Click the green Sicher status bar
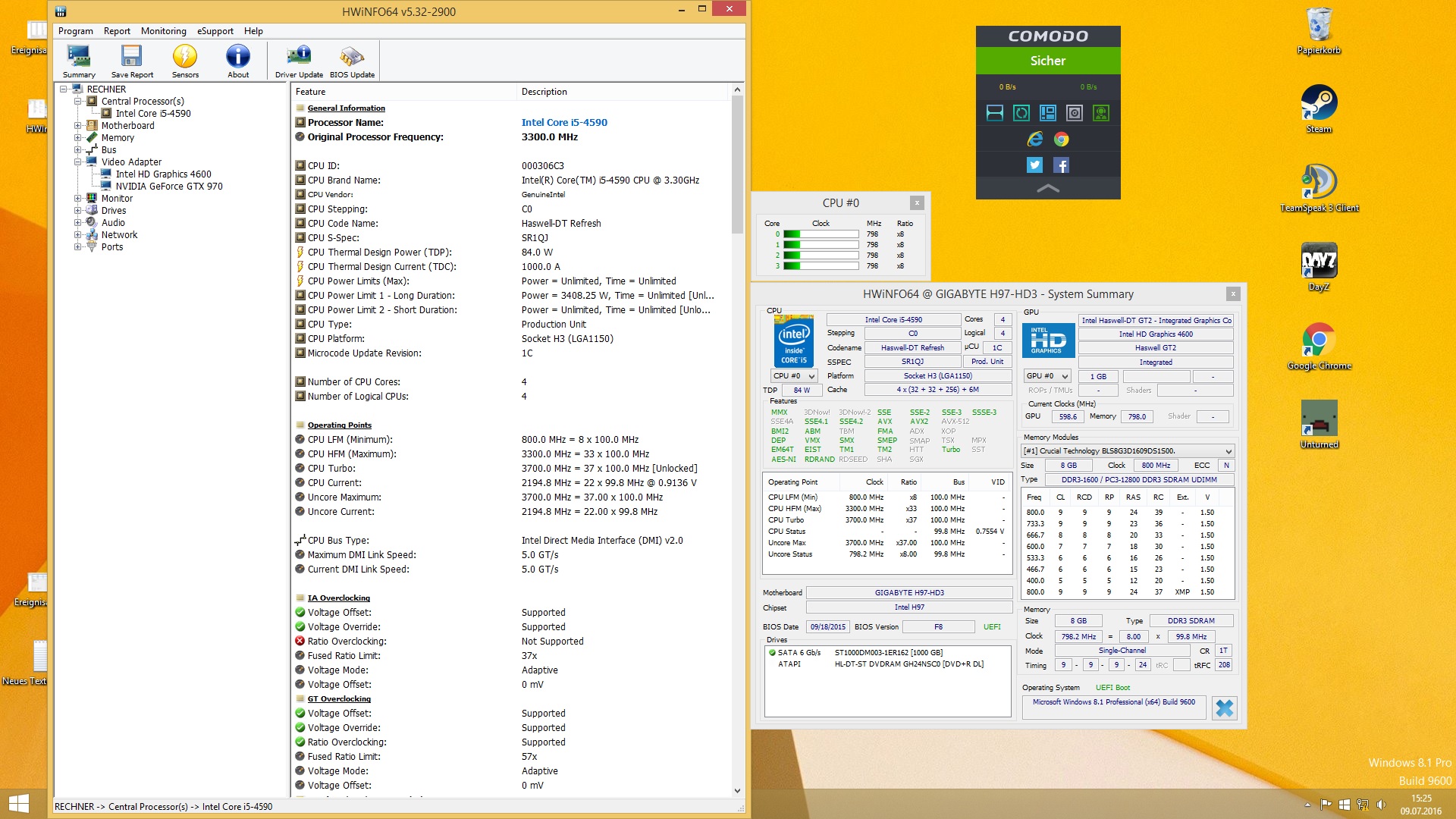The image size is (1456, 819). pos(1047,61)
